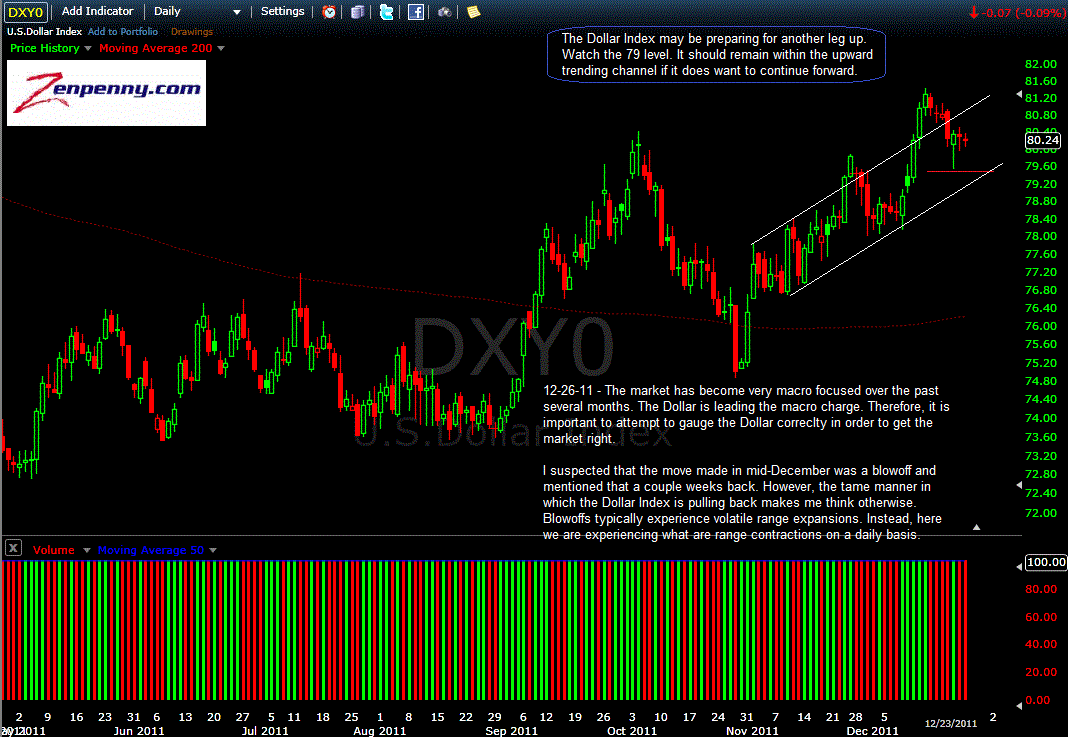This screenshot has width=1068, height=737.
Task: Click the 100.00 volume scale label
Action: pos(1046,562)
